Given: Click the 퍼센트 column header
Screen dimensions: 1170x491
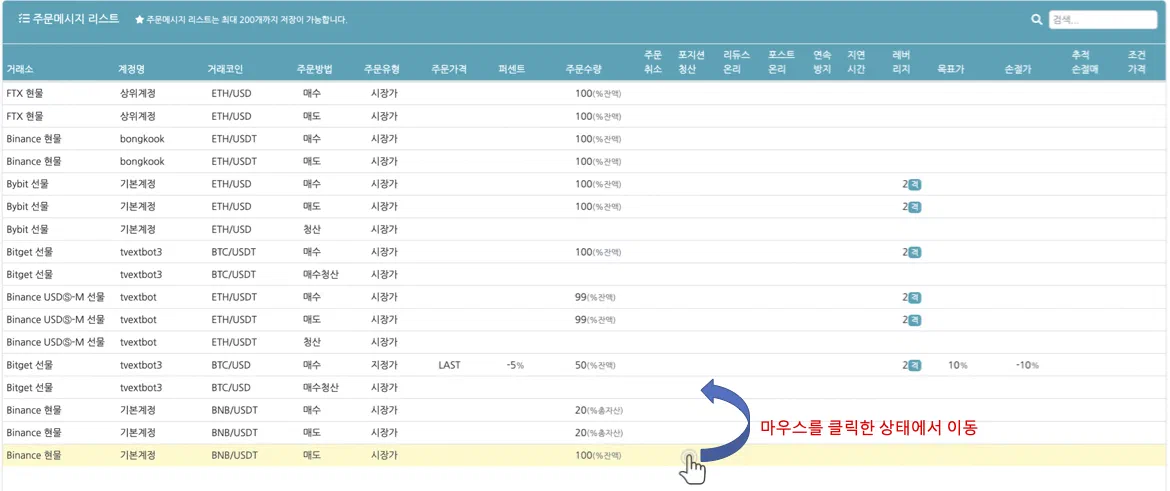Looking at the screenshot, I should click(x=512, y=69).
